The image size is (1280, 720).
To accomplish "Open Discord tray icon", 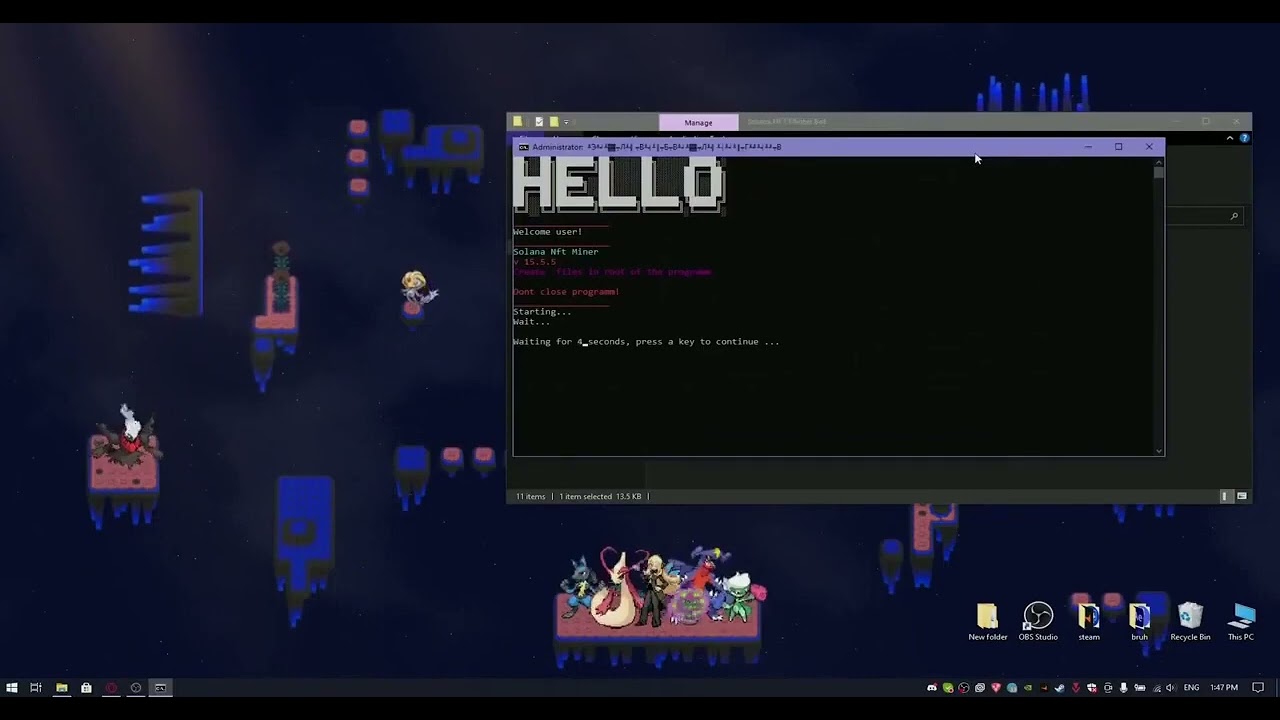I will click(x=932, y=687).
